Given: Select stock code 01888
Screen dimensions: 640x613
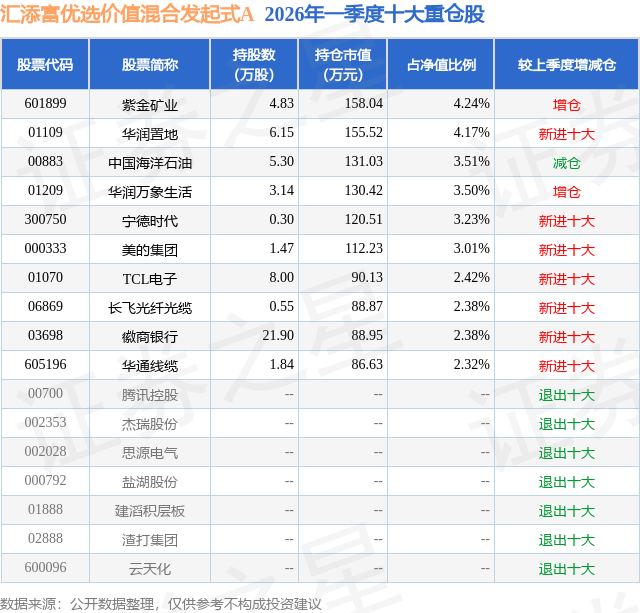Looking at the screenshot, I should [x=45, y=509].
